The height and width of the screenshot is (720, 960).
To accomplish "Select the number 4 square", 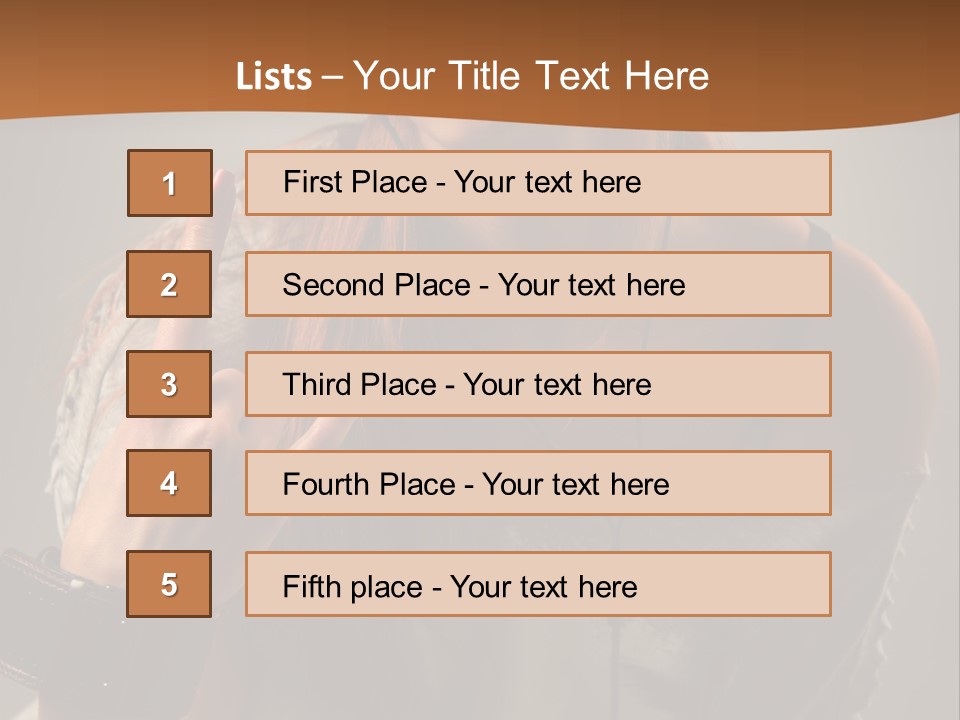I will tap(169, 483).
